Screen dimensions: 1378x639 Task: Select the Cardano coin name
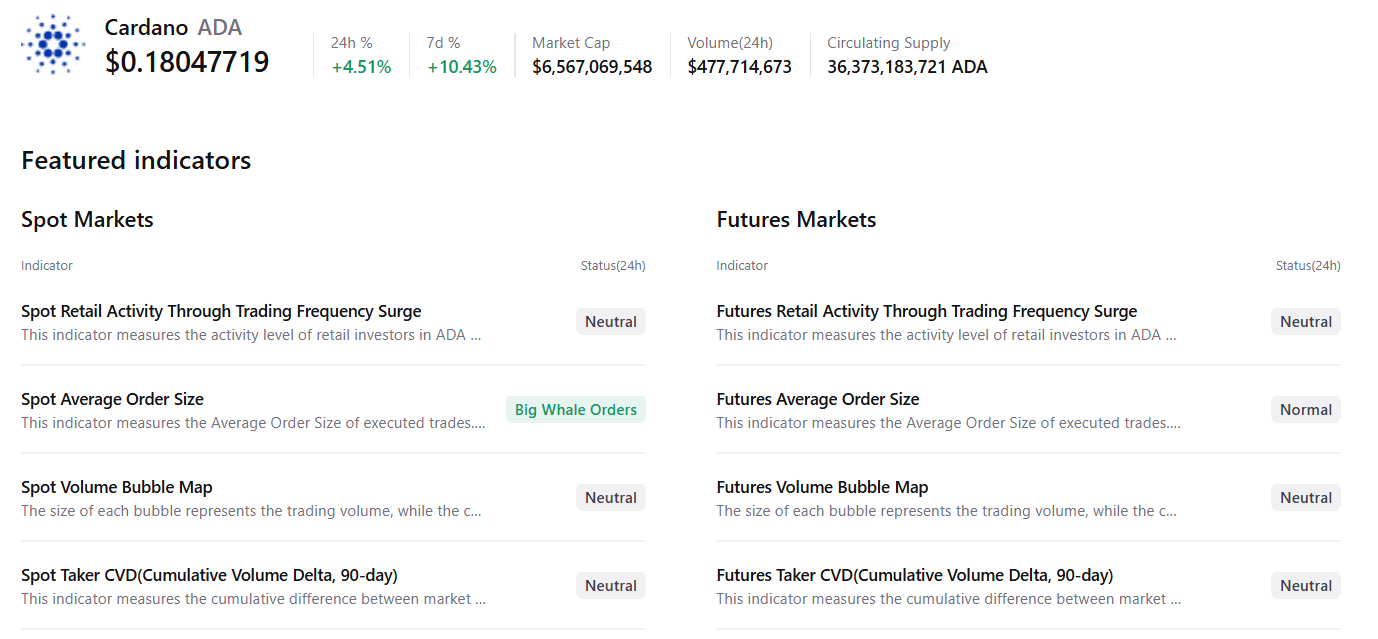(146, 28)
